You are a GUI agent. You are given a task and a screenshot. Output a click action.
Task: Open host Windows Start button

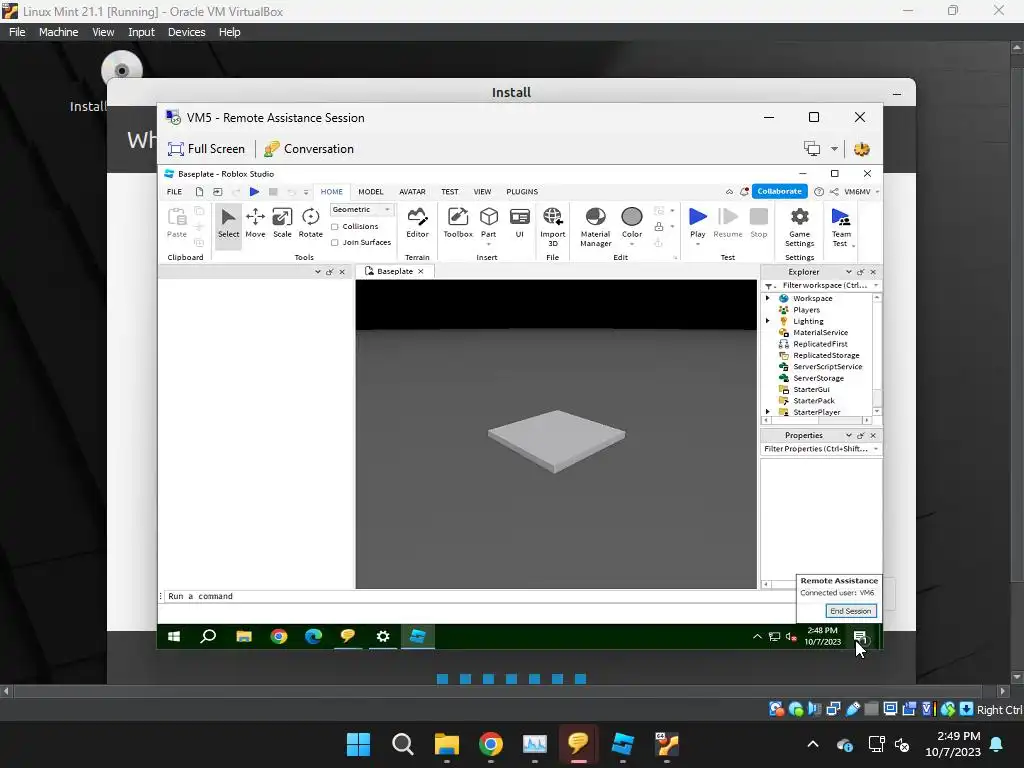tap(358, 744)
